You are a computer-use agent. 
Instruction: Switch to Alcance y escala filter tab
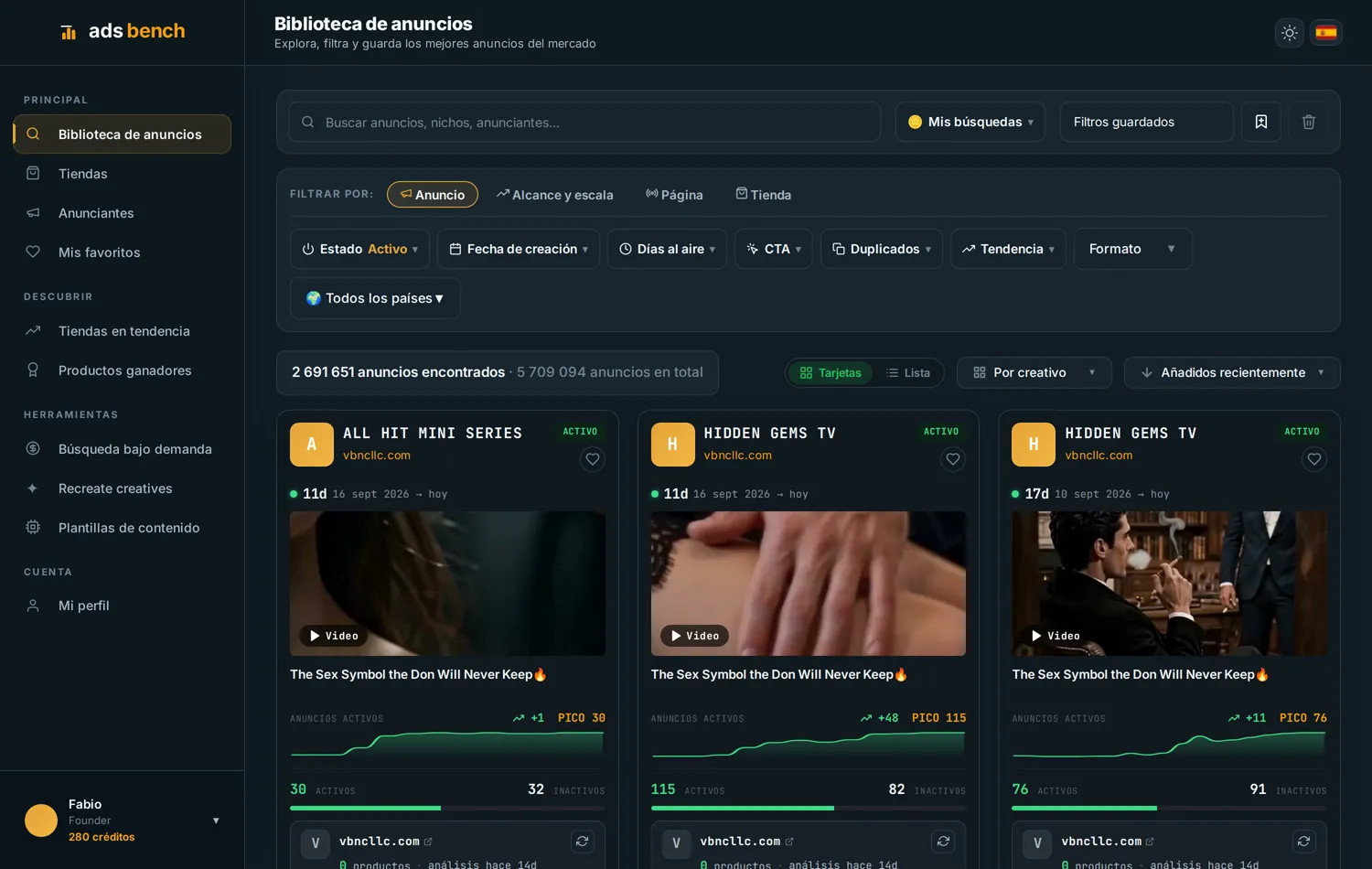point(555,194)
